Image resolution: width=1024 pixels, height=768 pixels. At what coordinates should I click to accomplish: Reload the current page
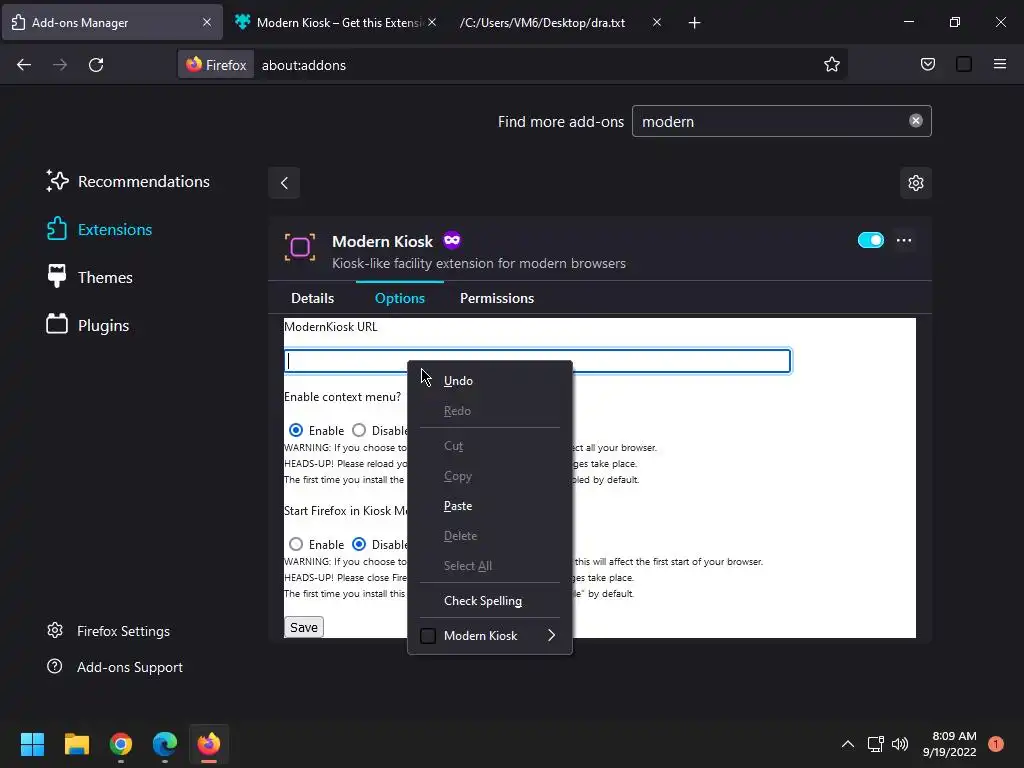click(x=96, y=65)
